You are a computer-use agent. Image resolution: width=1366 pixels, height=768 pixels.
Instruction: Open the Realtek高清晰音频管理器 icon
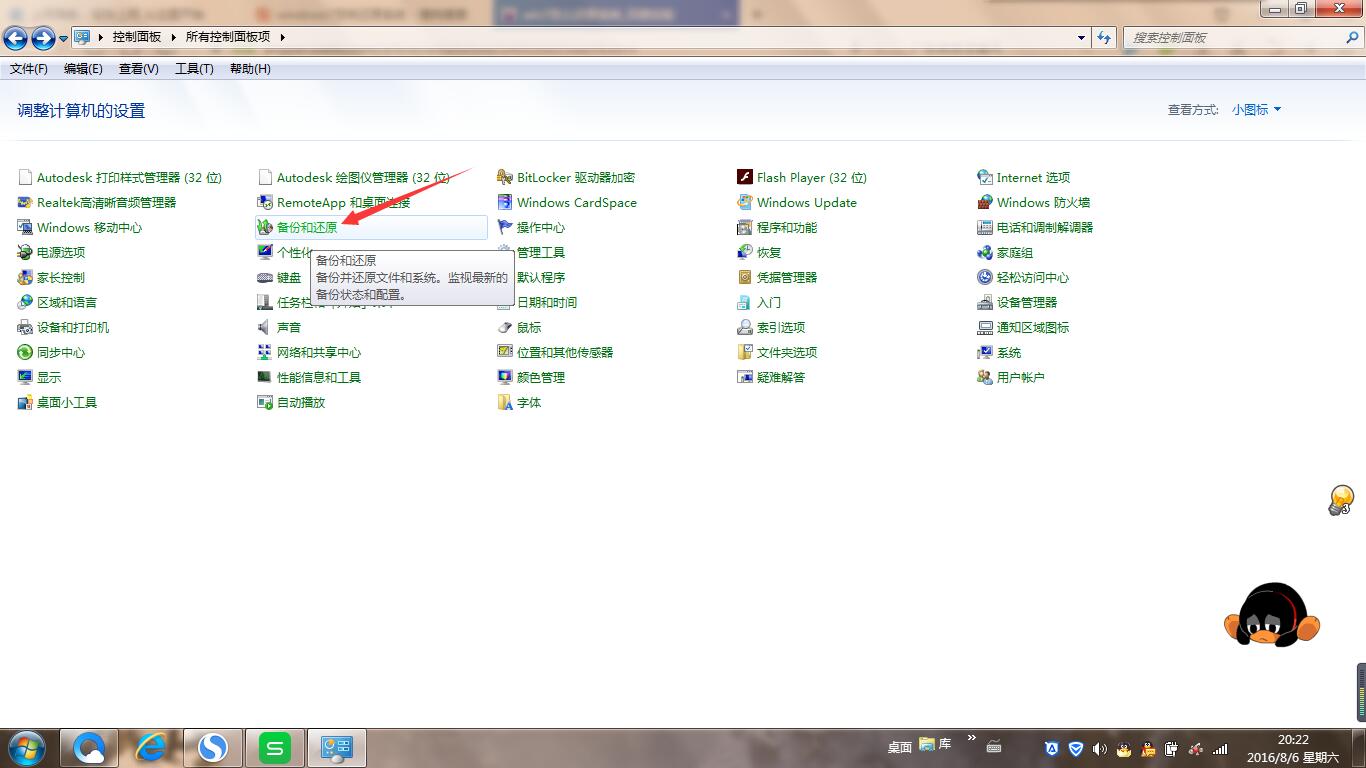point(25,202)
